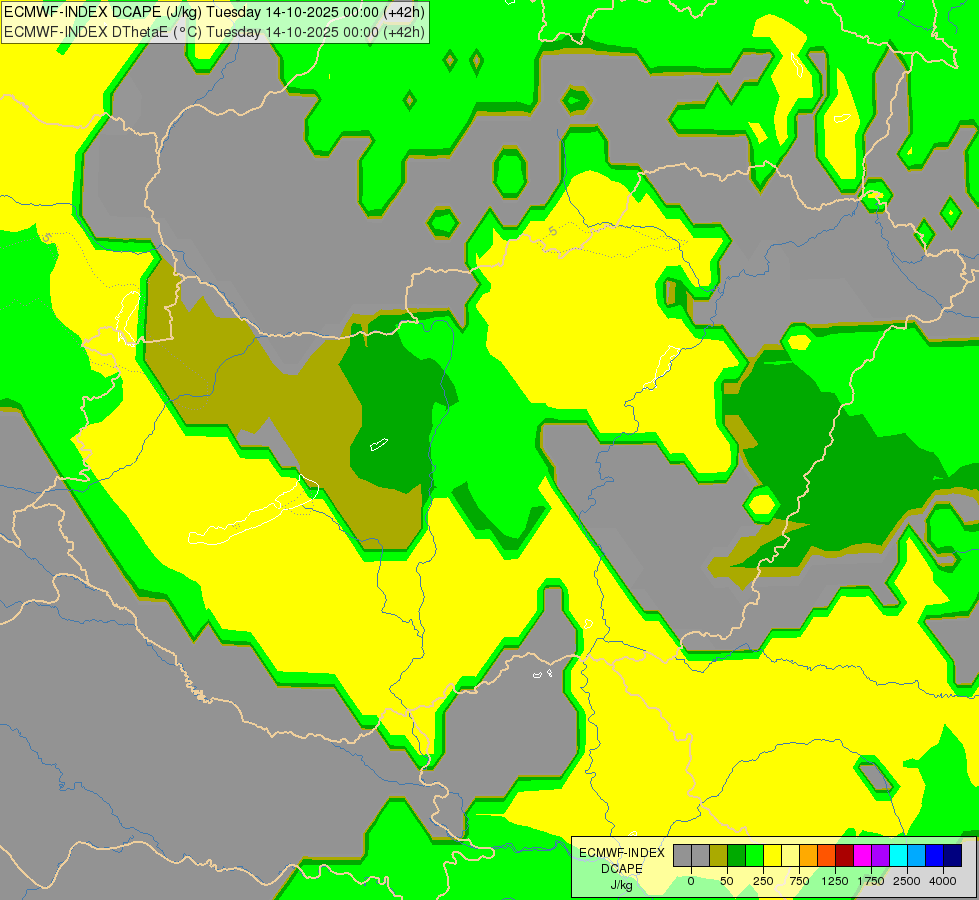
Task: Click the legend DCAPE label
Action: point(622,869)
